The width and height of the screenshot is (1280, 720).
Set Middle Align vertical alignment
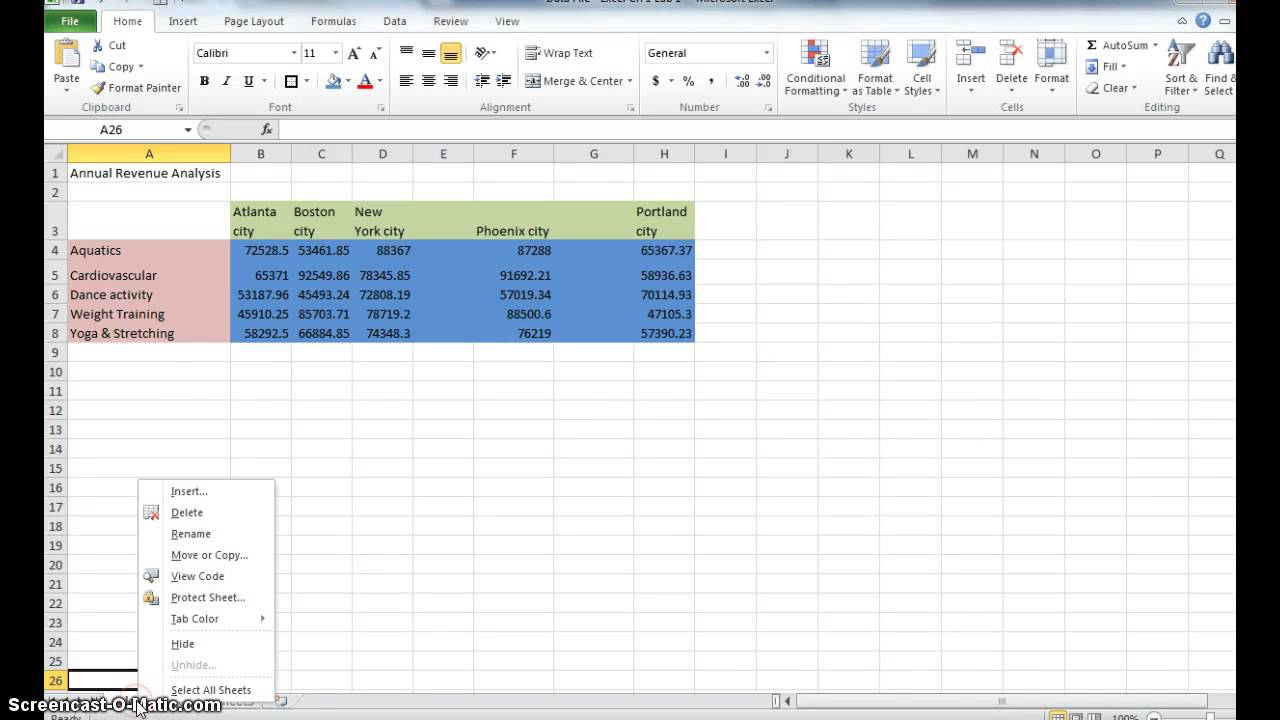(428, 53)
